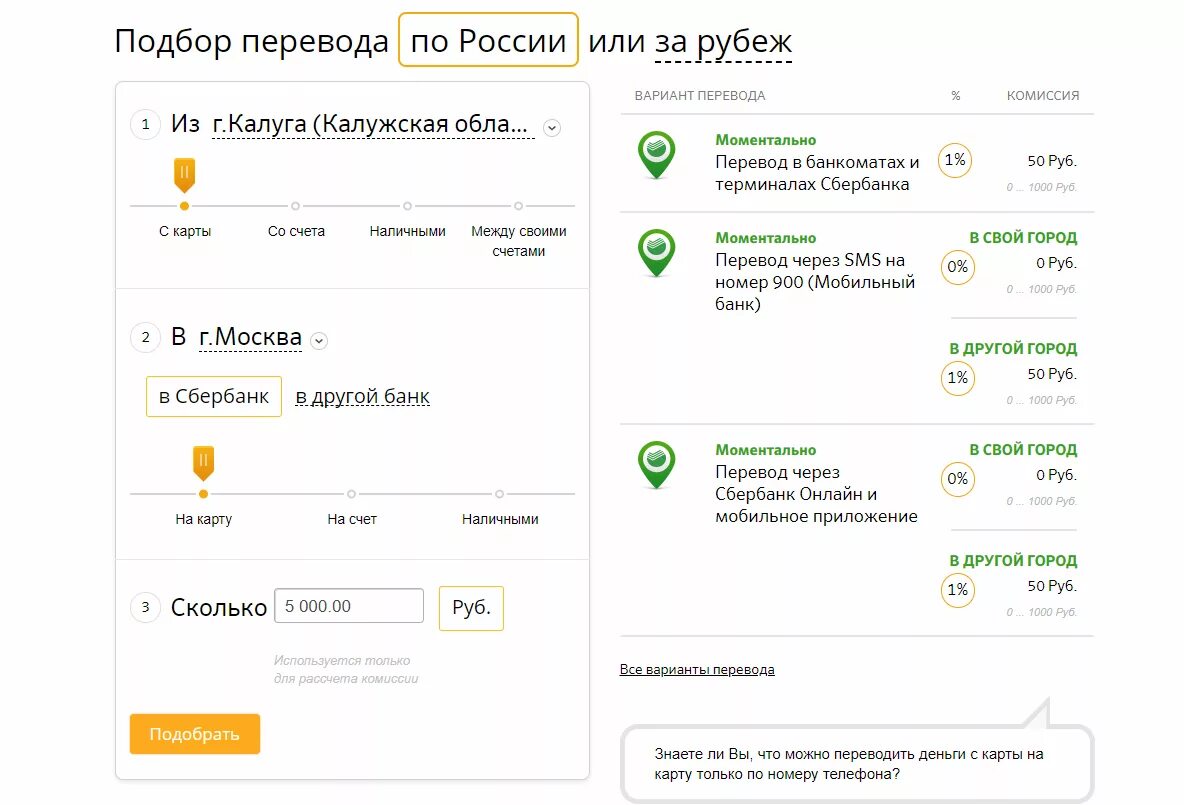Open the 'Все варианты перевода' link
The image size is (1184, 805).
pyautogui.click(x=697, y=670)
